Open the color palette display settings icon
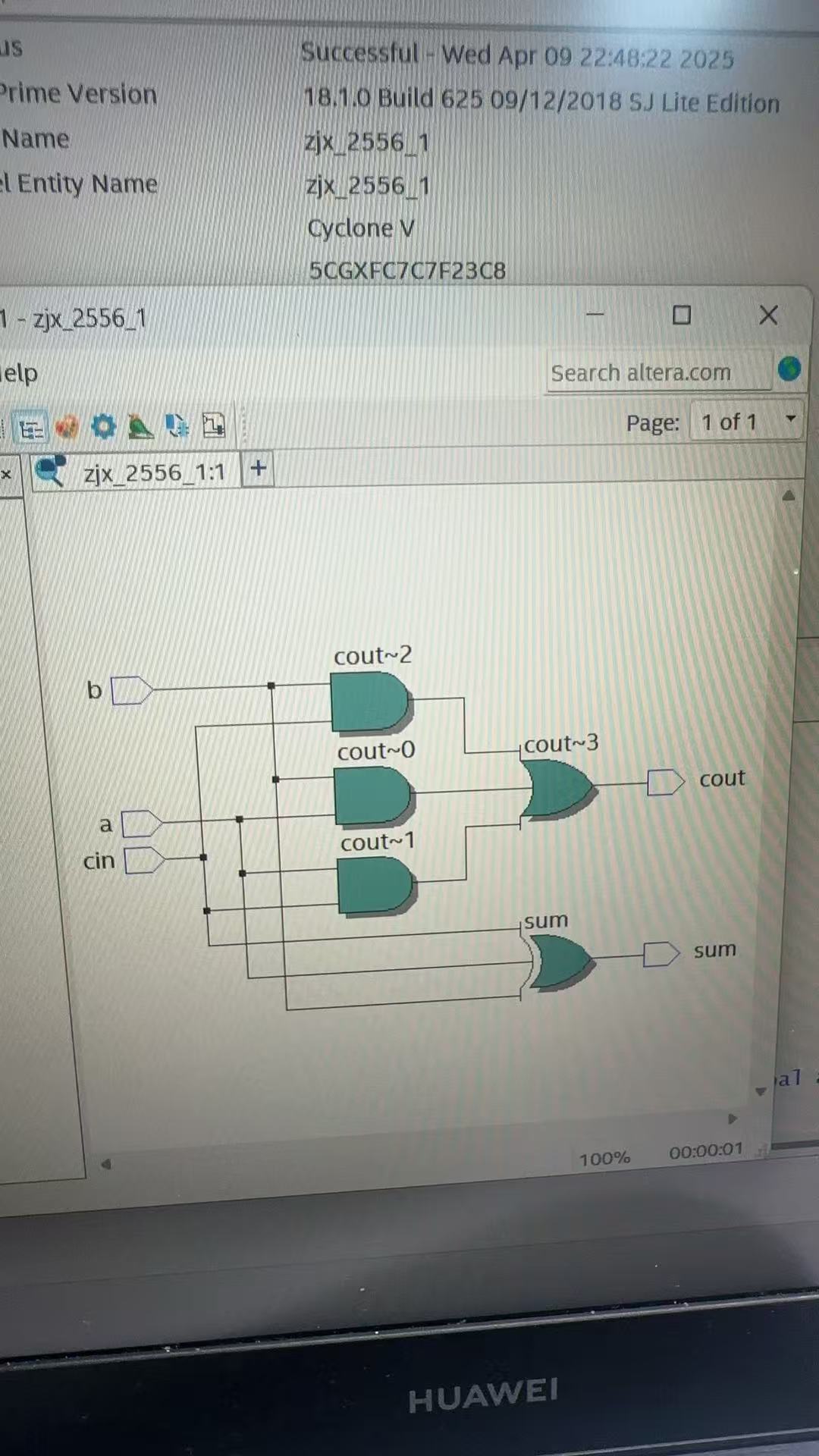Image resolution: width=819 pixels, height=1456 pixels. [67, 427]
